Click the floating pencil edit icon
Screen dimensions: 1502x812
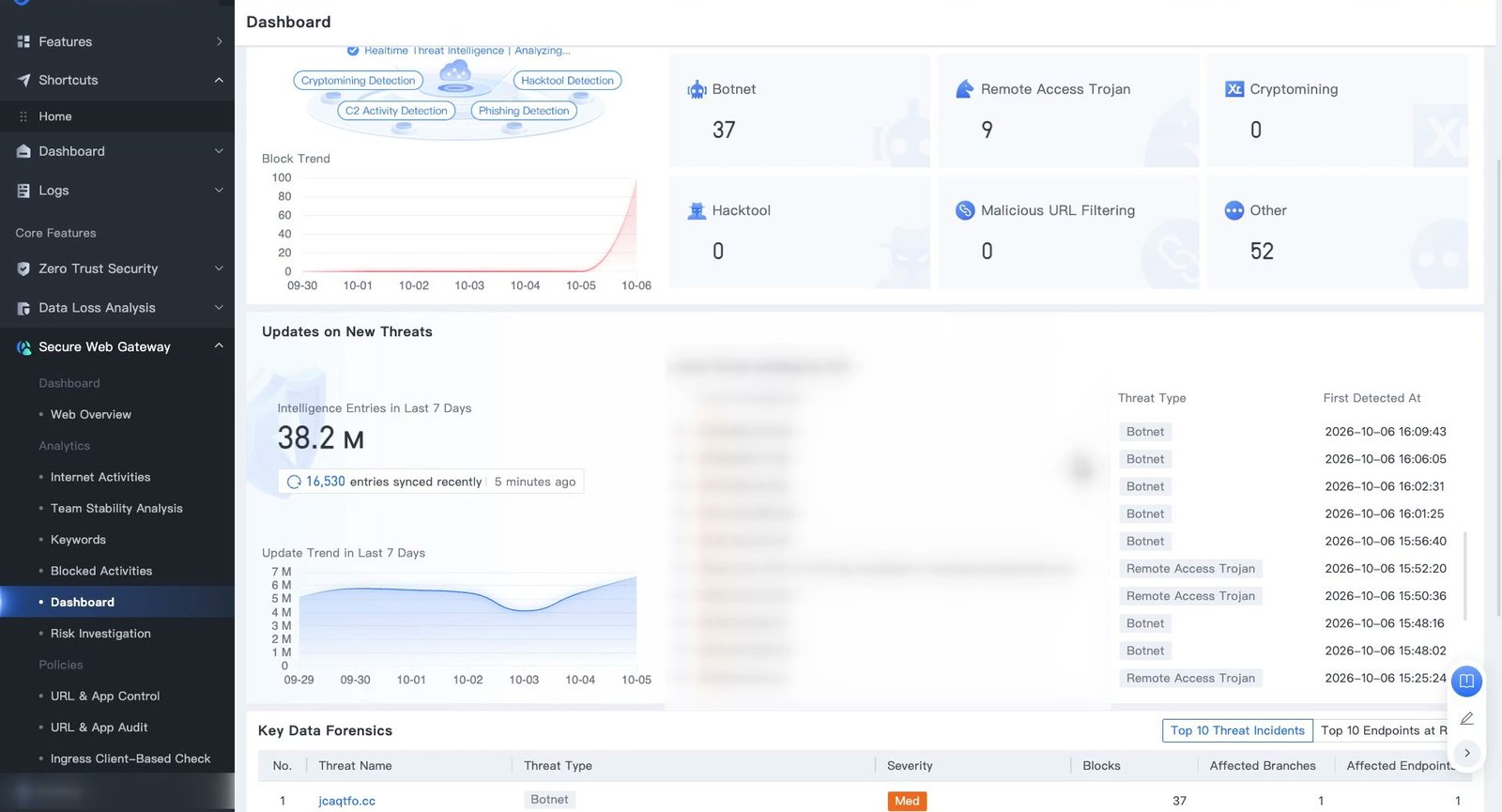[x=1466, y=718]
